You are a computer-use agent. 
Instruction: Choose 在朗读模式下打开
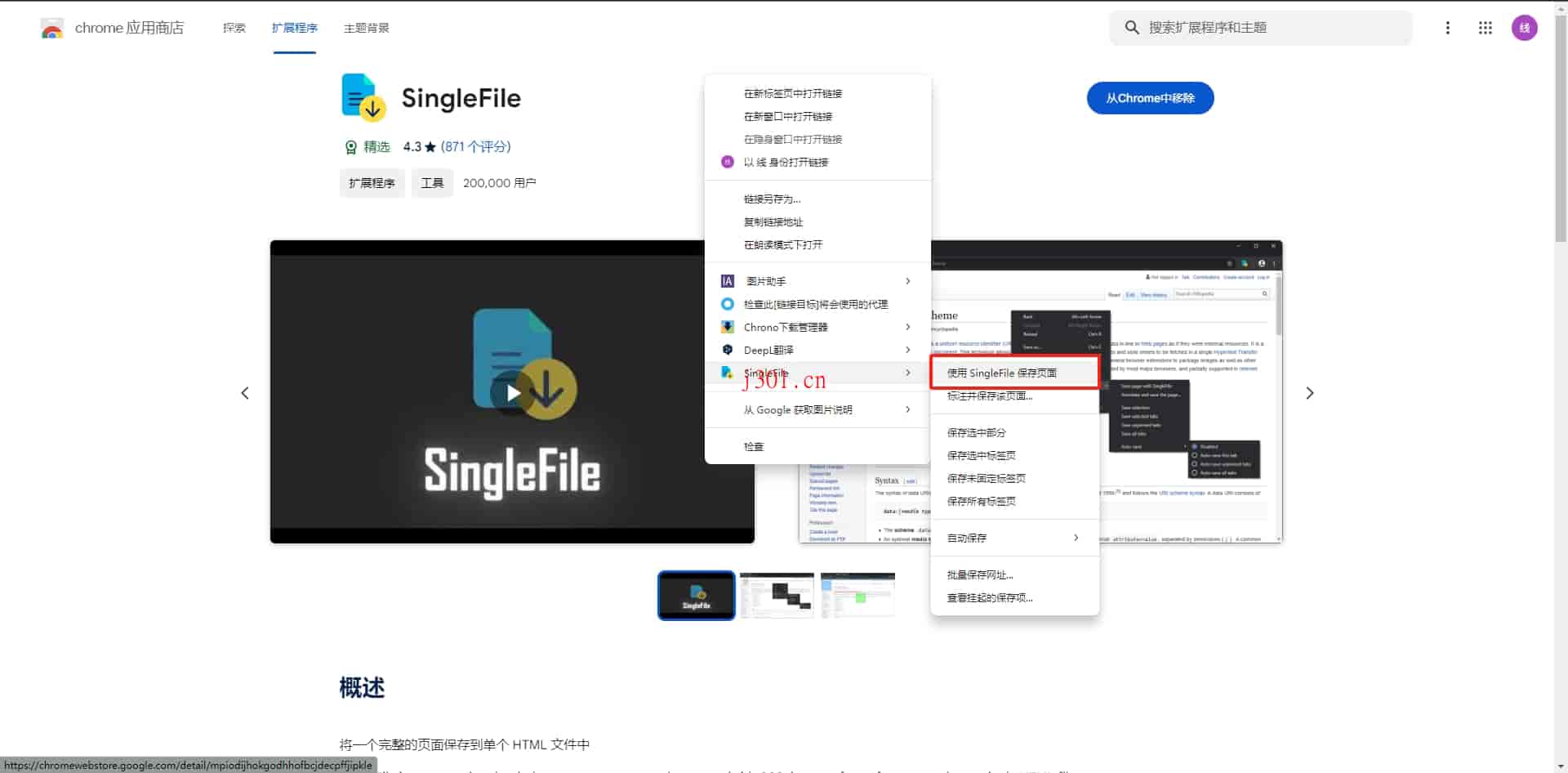click(817, 244)
